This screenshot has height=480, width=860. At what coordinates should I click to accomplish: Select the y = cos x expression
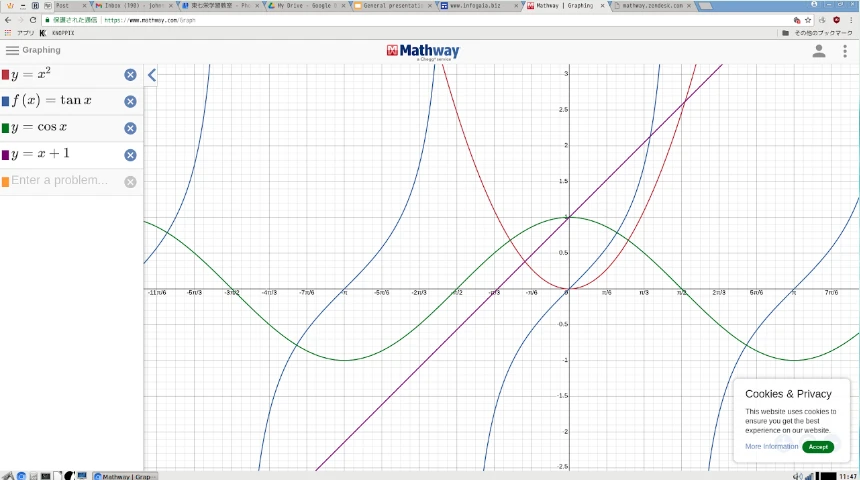tap(39, 127)
